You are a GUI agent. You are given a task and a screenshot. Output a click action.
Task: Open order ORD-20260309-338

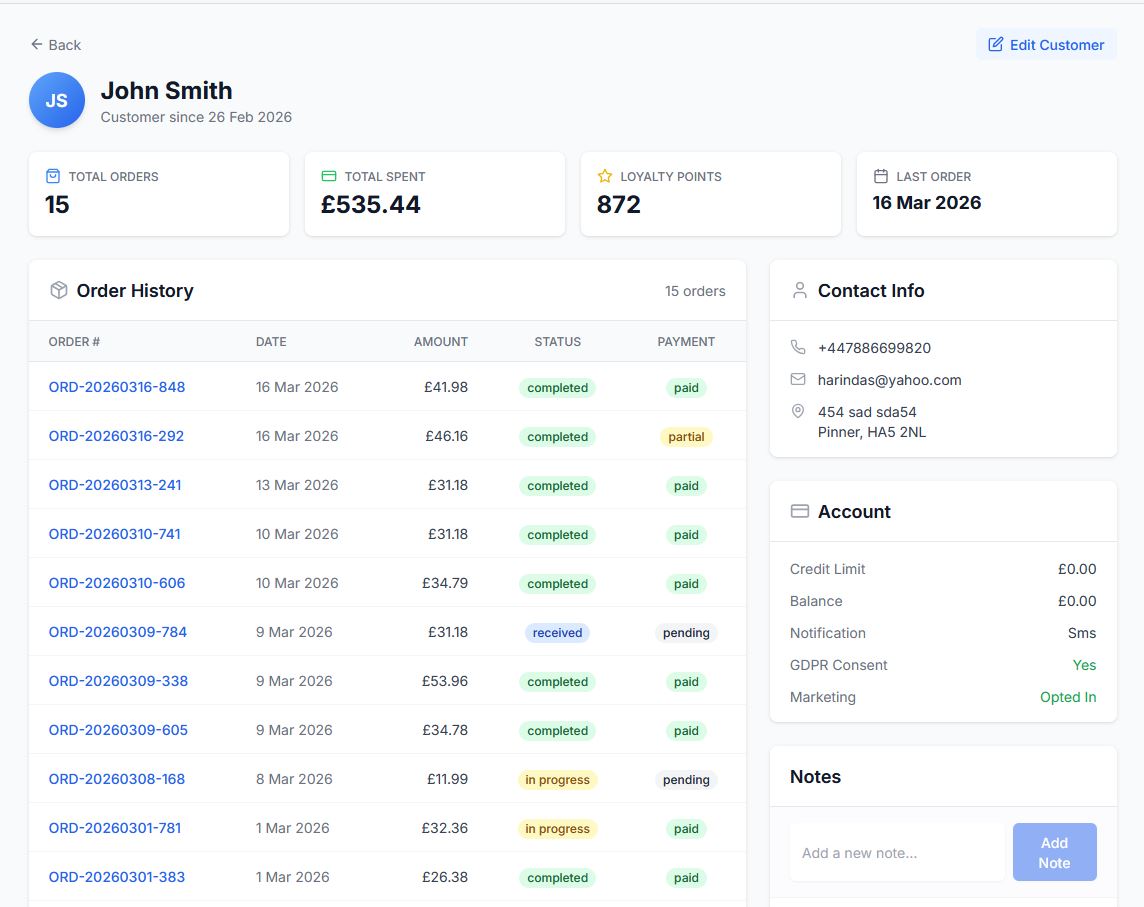[118, 680]
